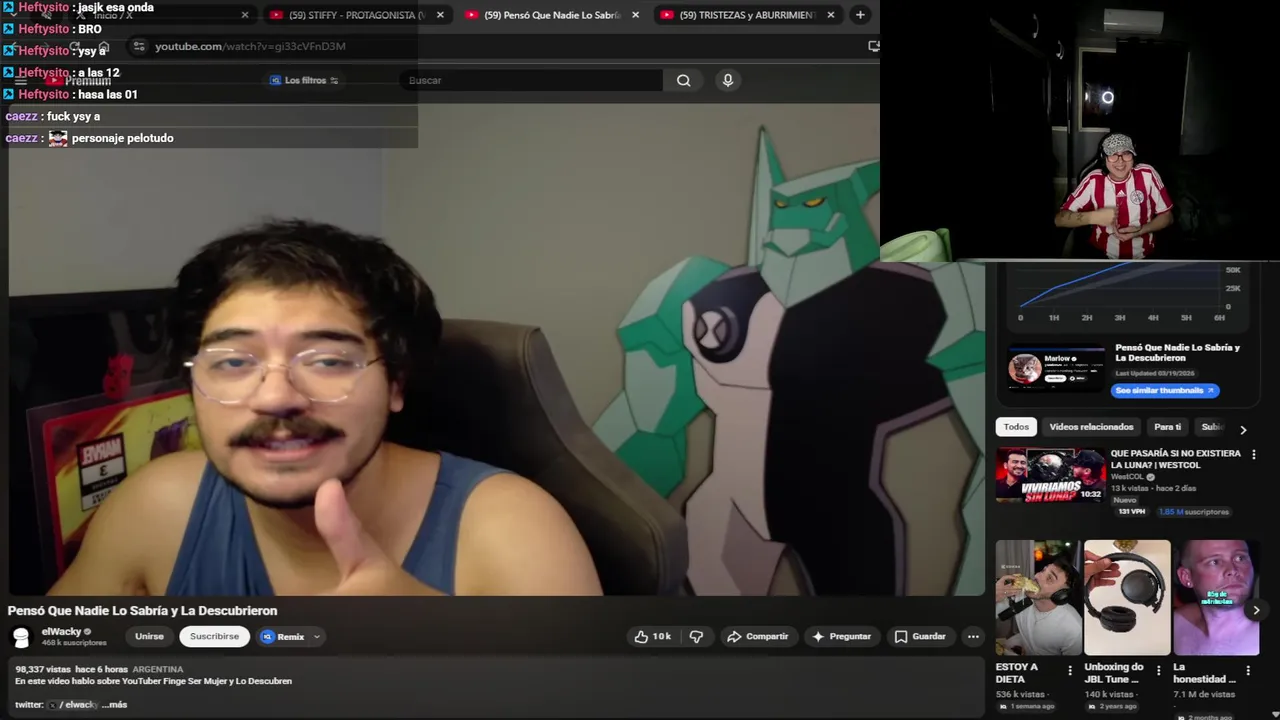
Task: Click the streamer webcam overlay
Action: 1080,130
